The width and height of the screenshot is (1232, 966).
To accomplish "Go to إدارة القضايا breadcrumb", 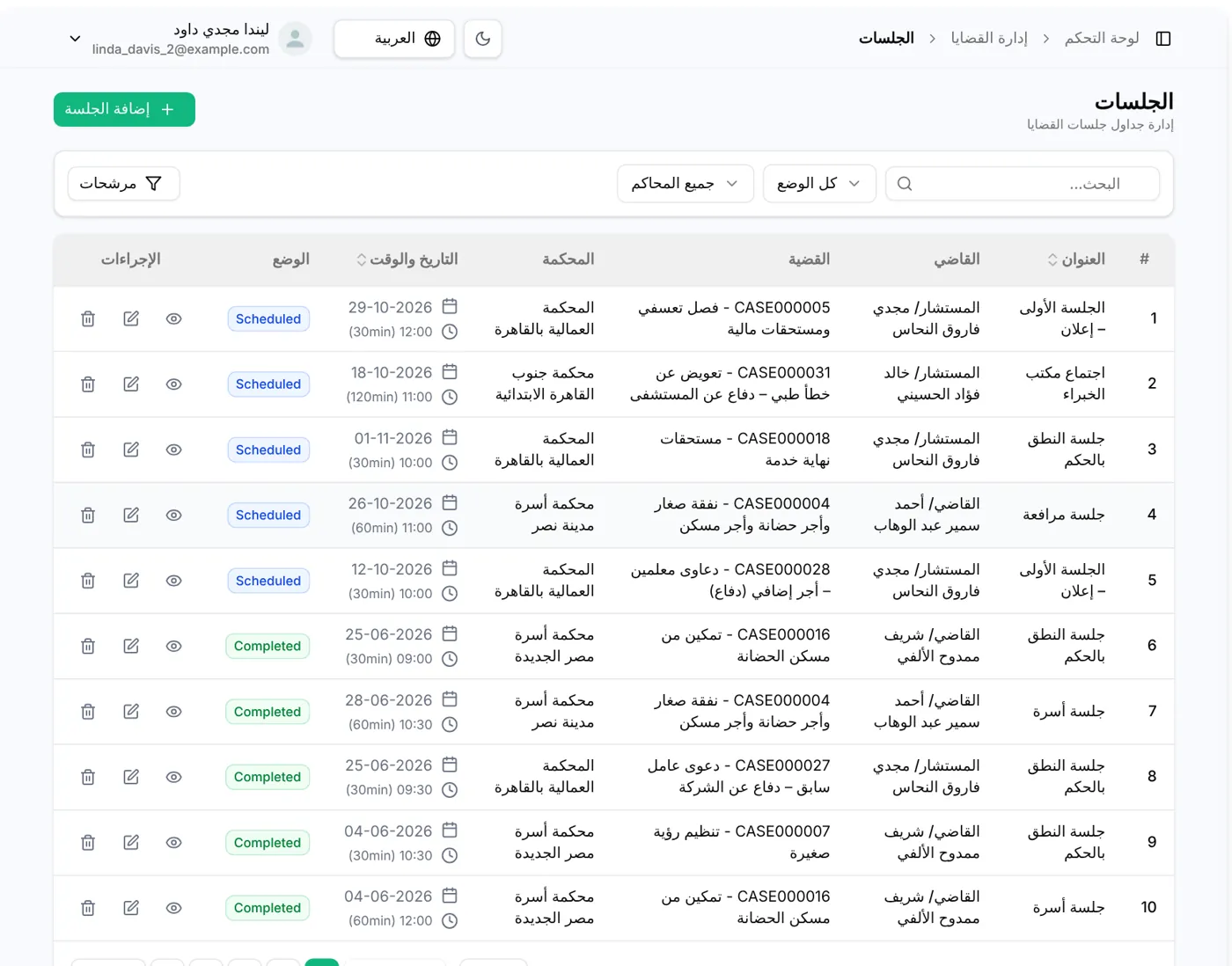I will click(x=989, y=39).
